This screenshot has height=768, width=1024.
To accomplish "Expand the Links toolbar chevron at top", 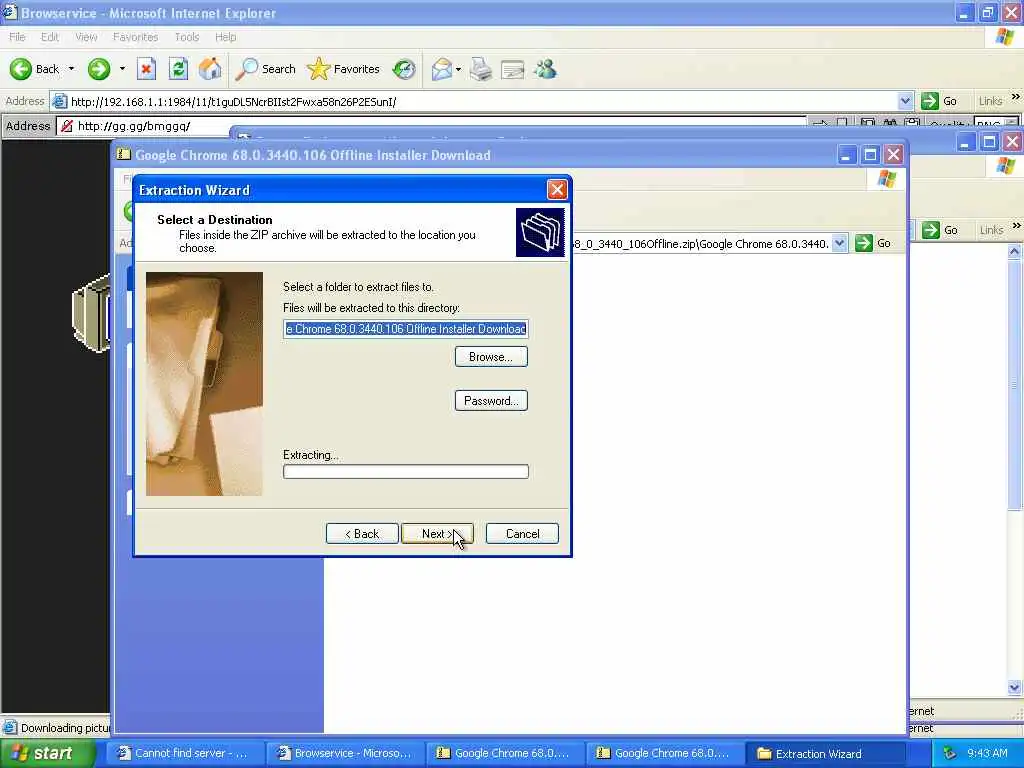I will 1016,97.
